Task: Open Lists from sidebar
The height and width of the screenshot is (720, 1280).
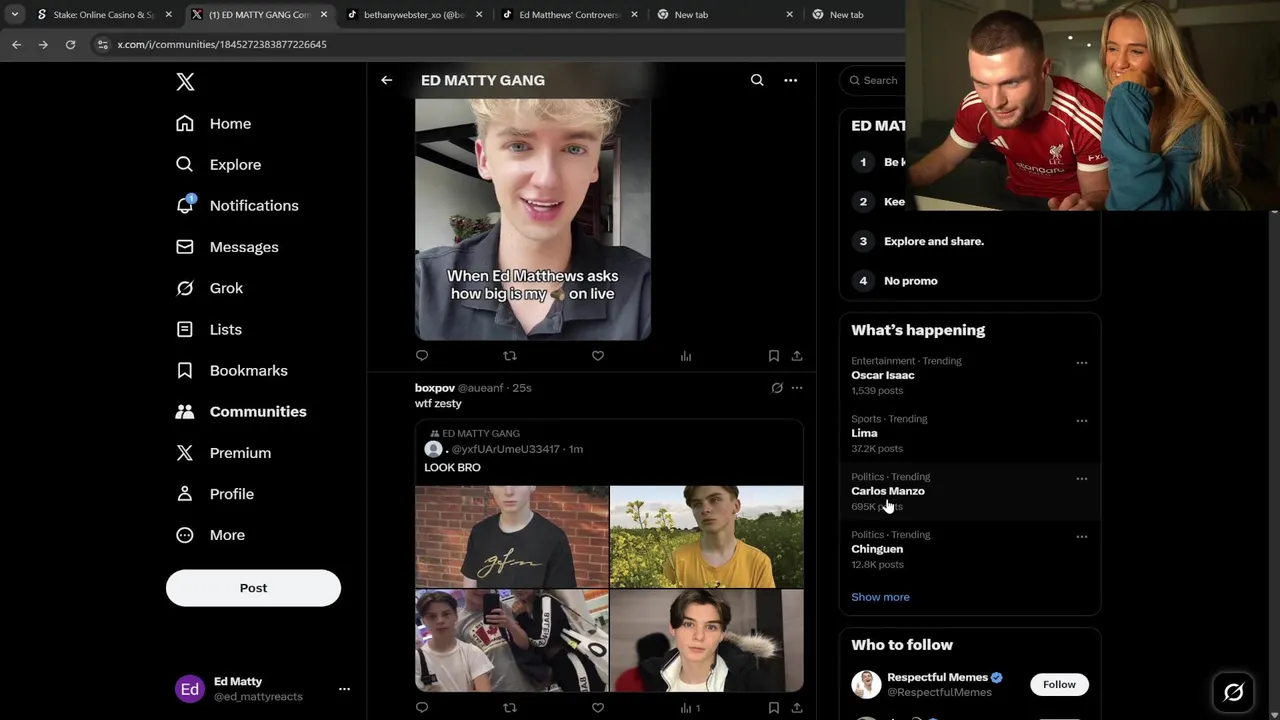Action: tap(208, 329)
